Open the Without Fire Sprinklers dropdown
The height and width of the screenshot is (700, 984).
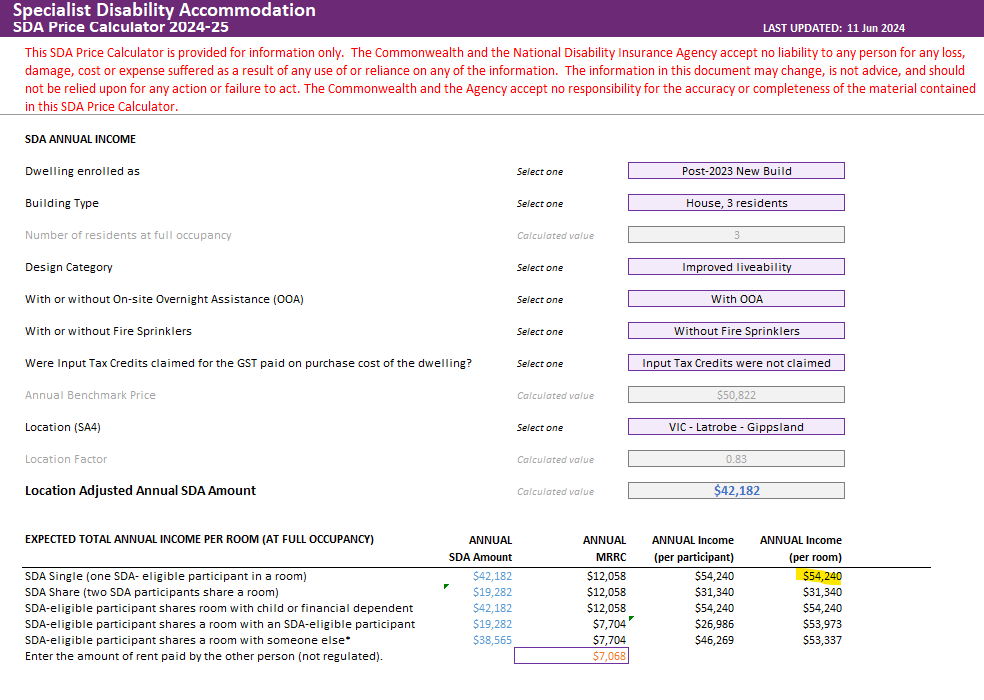point(736,331)
